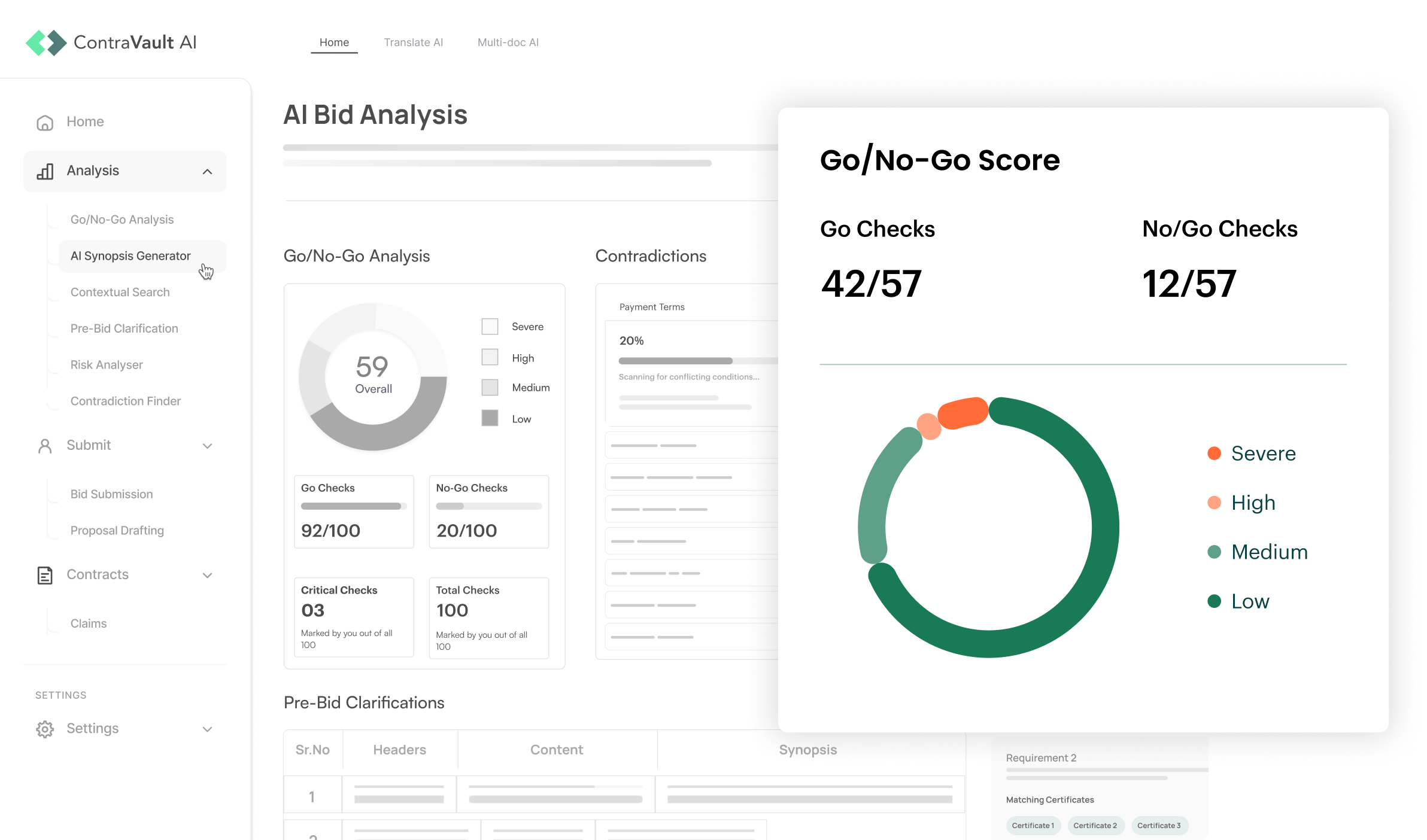Toggle the Severe checkbox in donut legend

point(490,327)
